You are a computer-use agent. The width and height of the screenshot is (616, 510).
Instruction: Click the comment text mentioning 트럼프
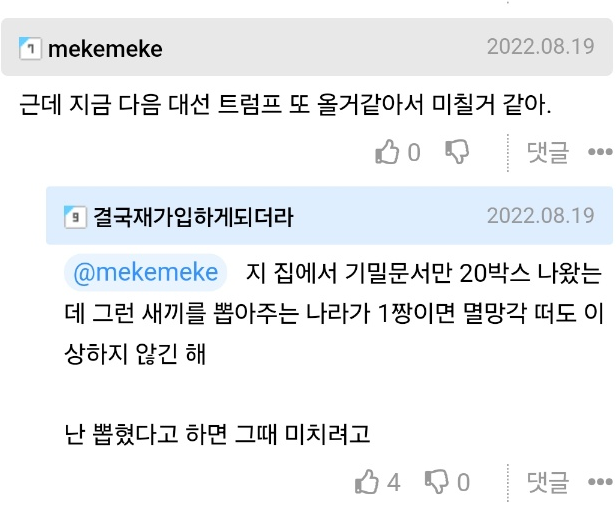[286, 104]
